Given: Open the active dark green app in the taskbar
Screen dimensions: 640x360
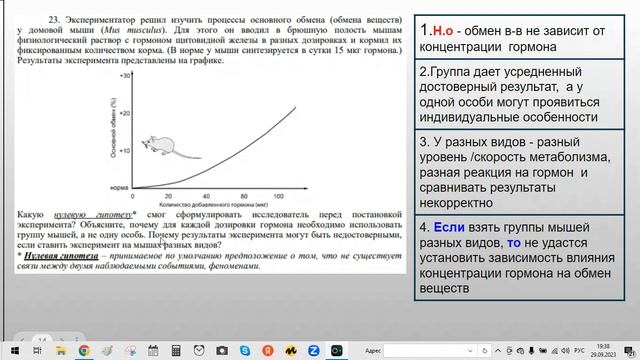Looking at the screenshot, I should coord(337,351).
